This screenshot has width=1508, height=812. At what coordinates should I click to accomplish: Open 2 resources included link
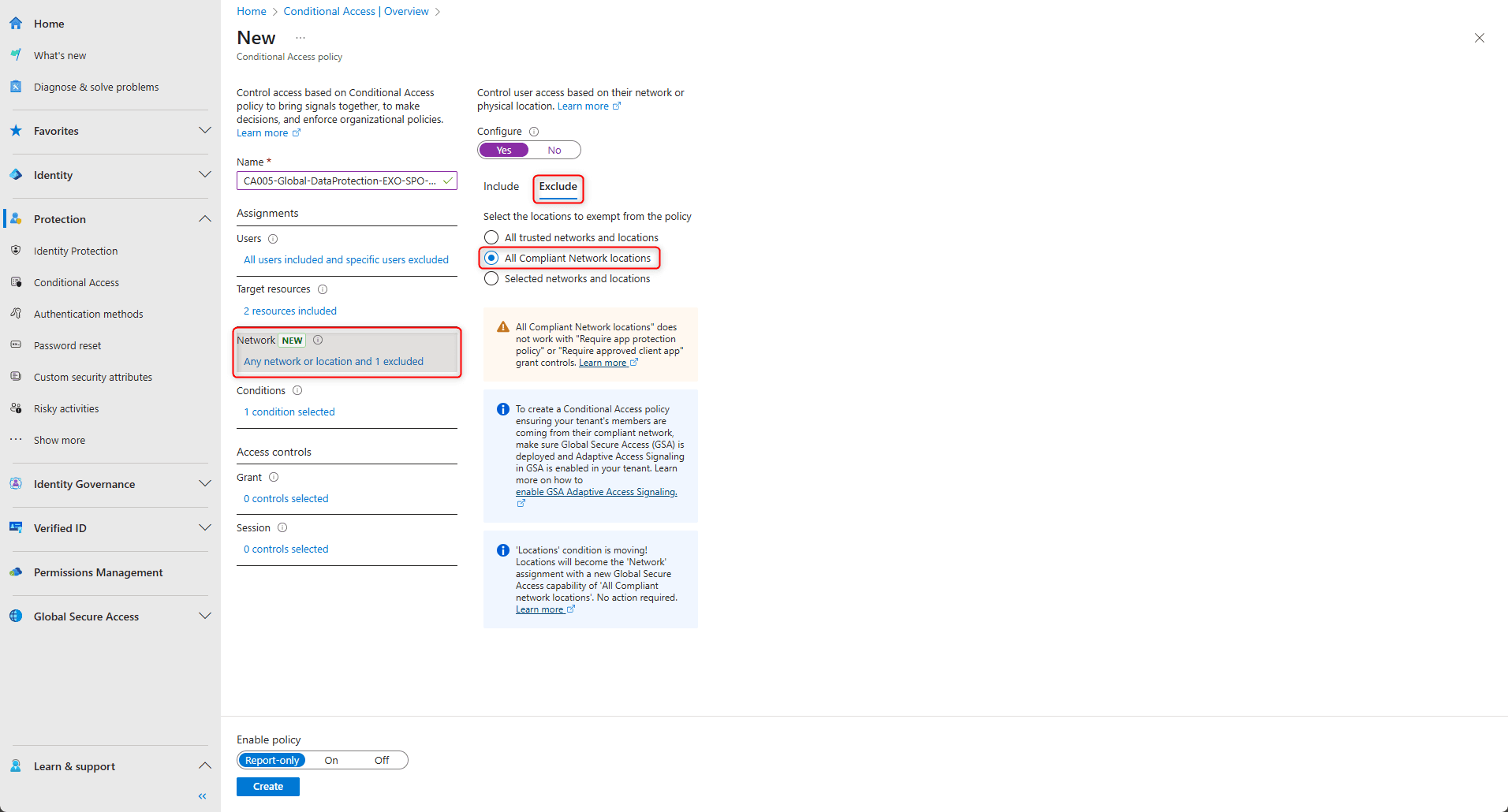pyautogui.click(x=290, y=311)
